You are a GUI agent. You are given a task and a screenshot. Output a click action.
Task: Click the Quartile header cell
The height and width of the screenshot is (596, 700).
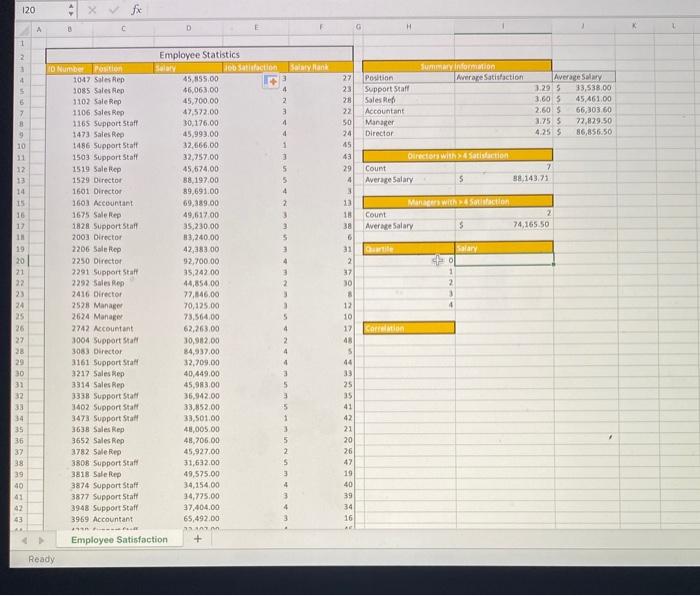pos(408,249)
